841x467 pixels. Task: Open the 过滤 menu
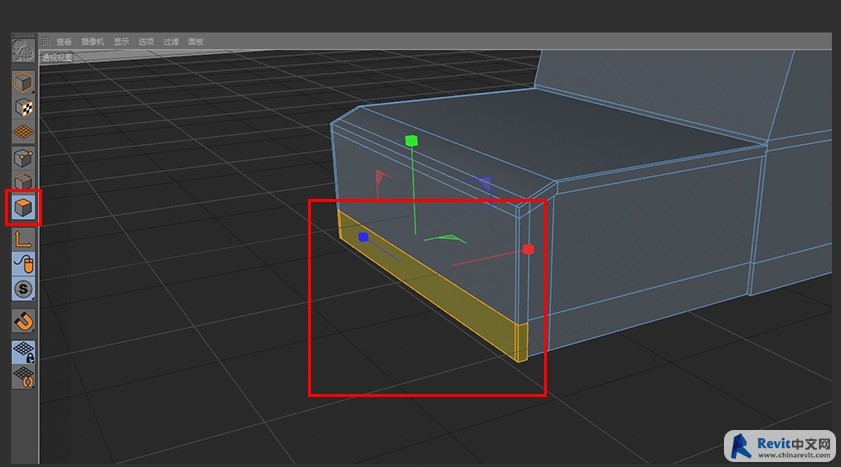(x=171, y=41)
